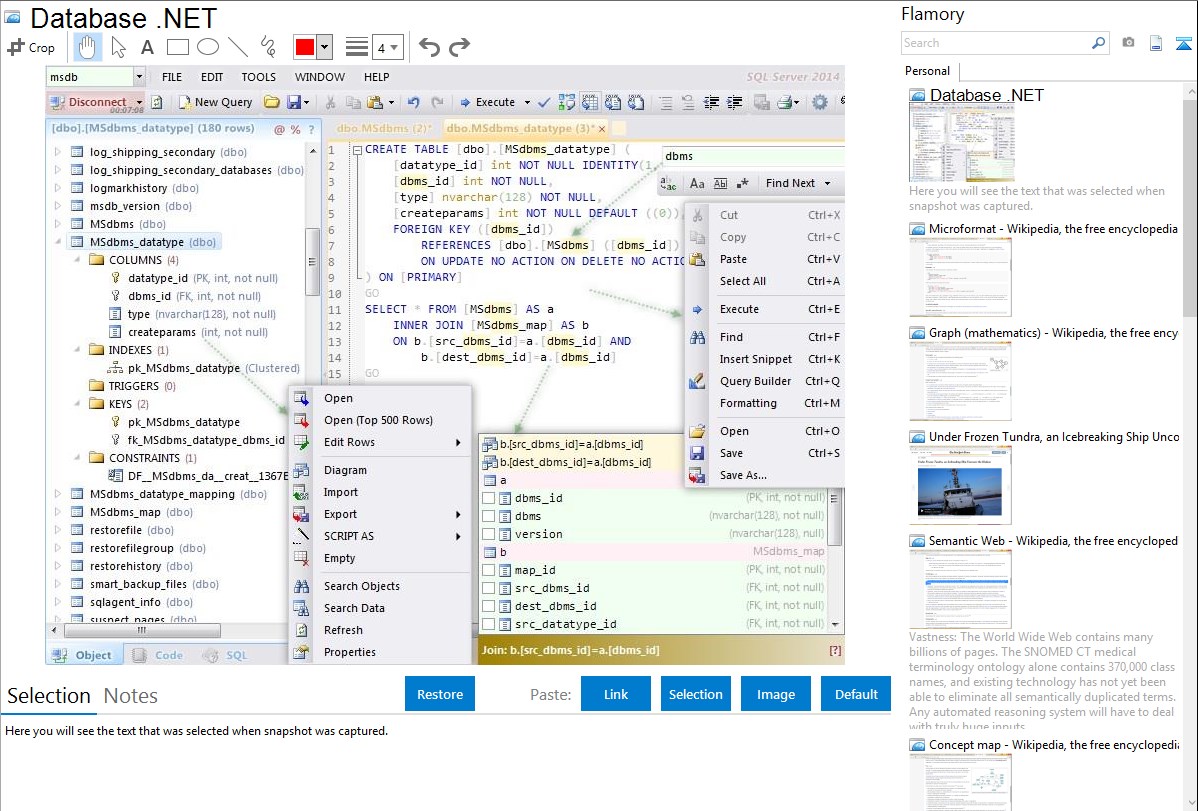Redo the annotation
1198x811 pixels.
click(x=459, y=47)
